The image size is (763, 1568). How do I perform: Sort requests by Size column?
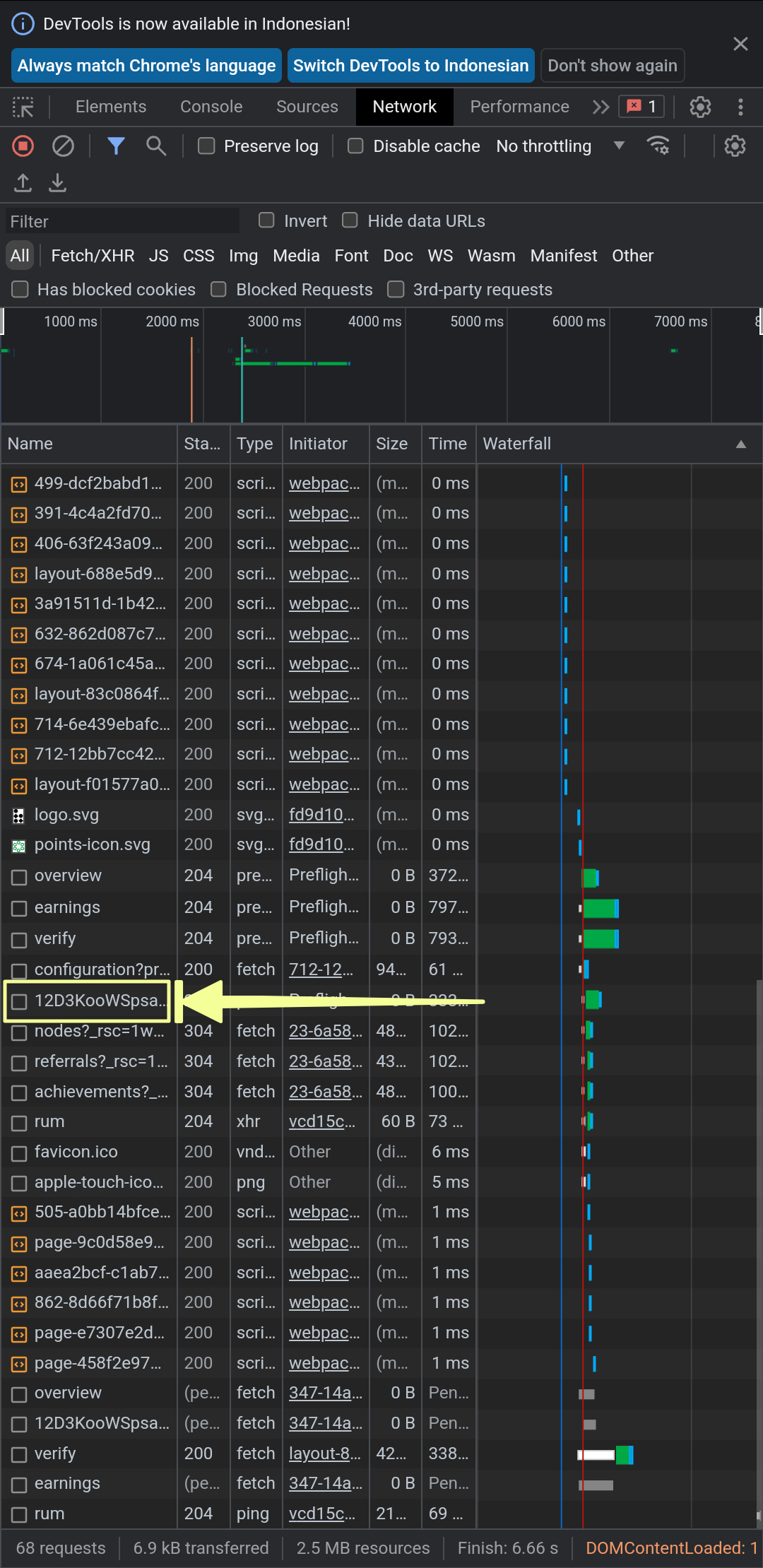[x=396, y=444]
